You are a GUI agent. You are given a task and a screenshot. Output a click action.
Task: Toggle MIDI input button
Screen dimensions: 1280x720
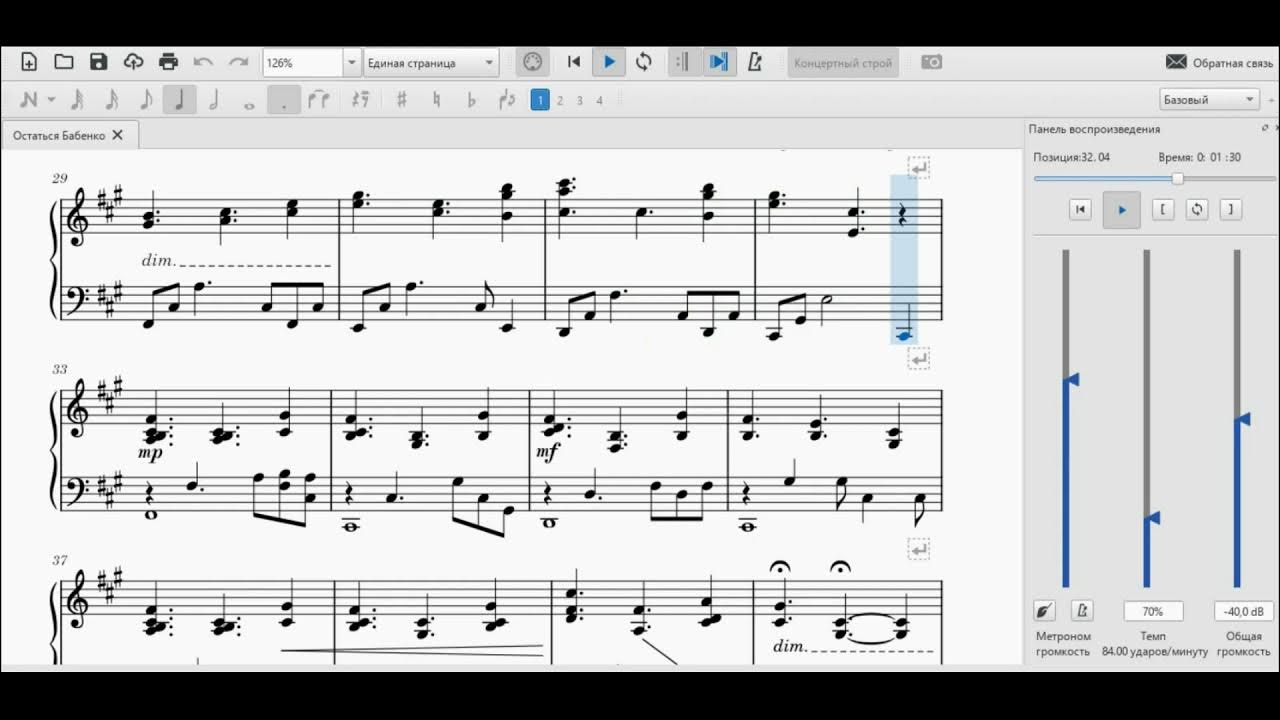(533, 62)
